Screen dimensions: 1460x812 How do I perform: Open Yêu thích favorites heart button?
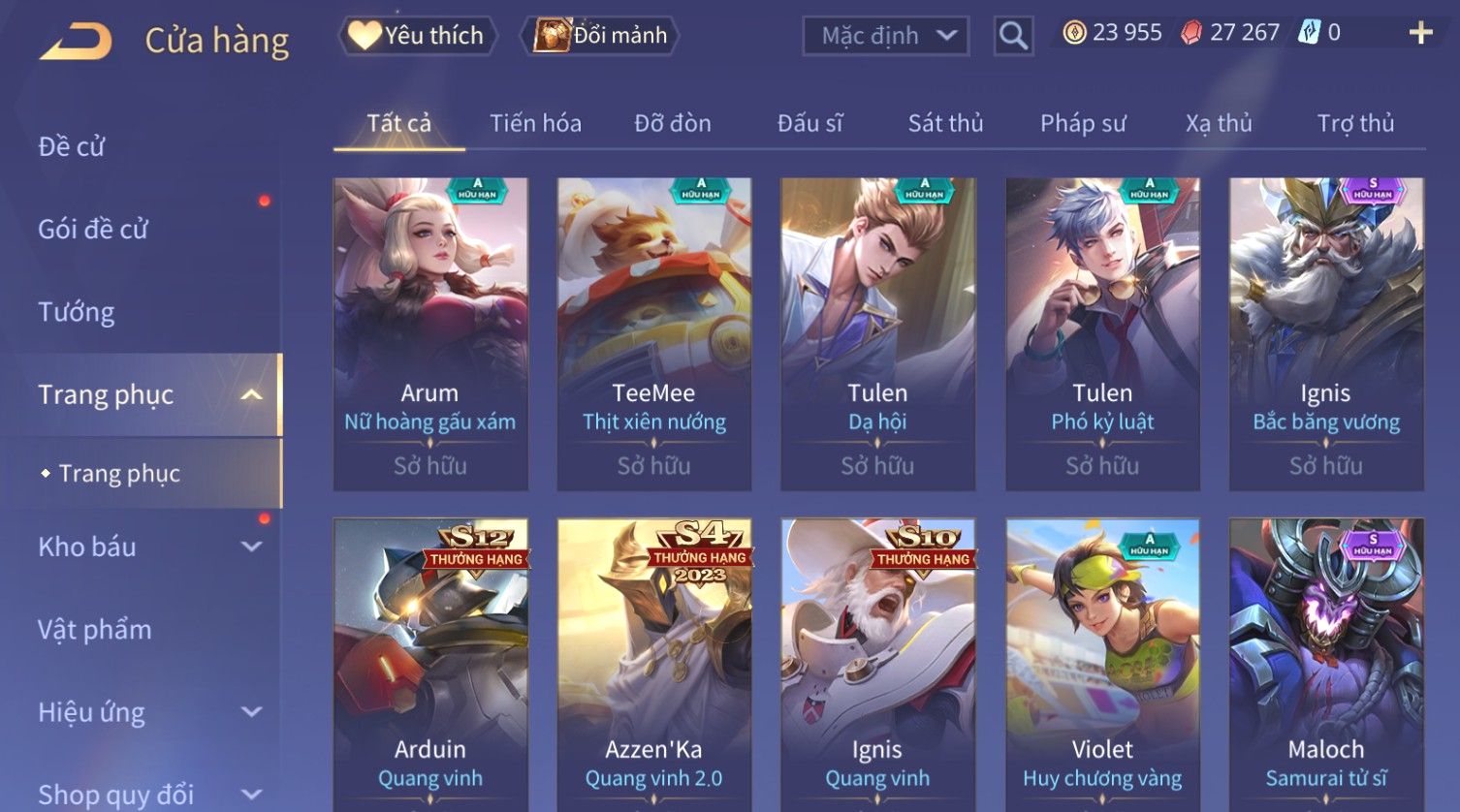tap(418, 36)
